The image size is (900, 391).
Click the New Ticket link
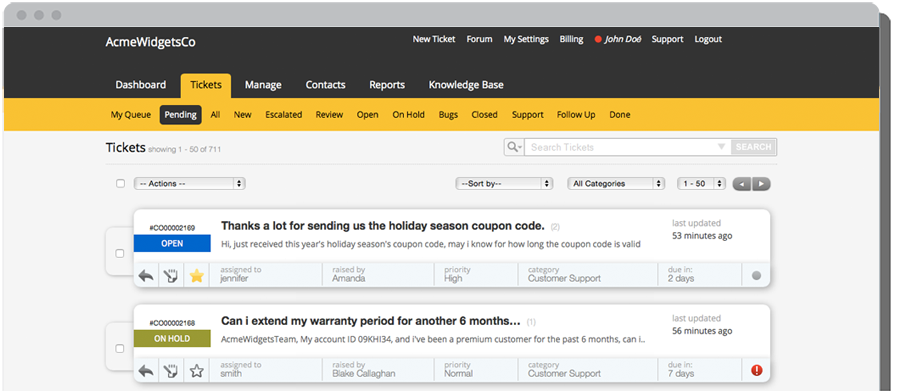click(434, 40)
